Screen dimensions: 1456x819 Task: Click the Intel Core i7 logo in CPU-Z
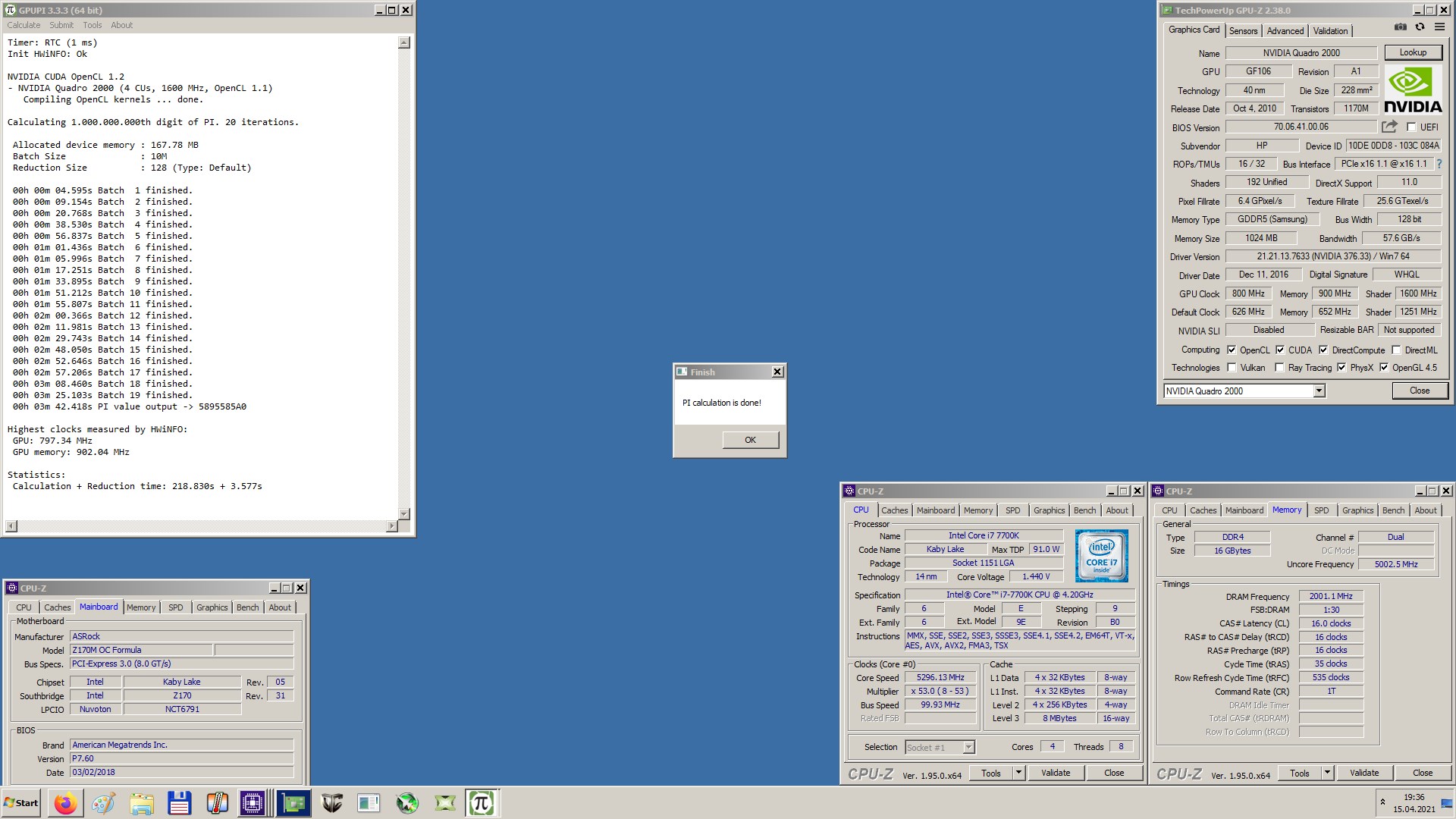pyautogui.click(x=1101, y=556)
